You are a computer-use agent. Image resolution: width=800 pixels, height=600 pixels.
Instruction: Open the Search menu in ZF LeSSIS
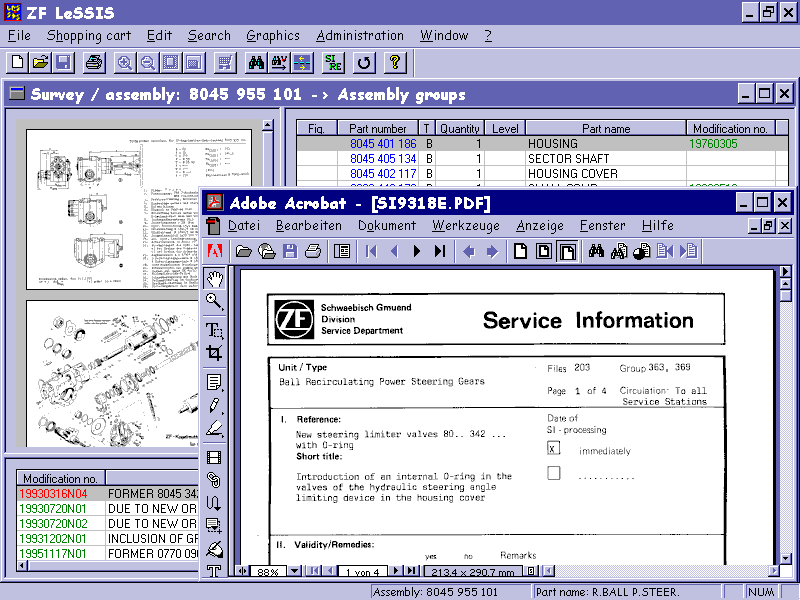[x=209, y=36]
